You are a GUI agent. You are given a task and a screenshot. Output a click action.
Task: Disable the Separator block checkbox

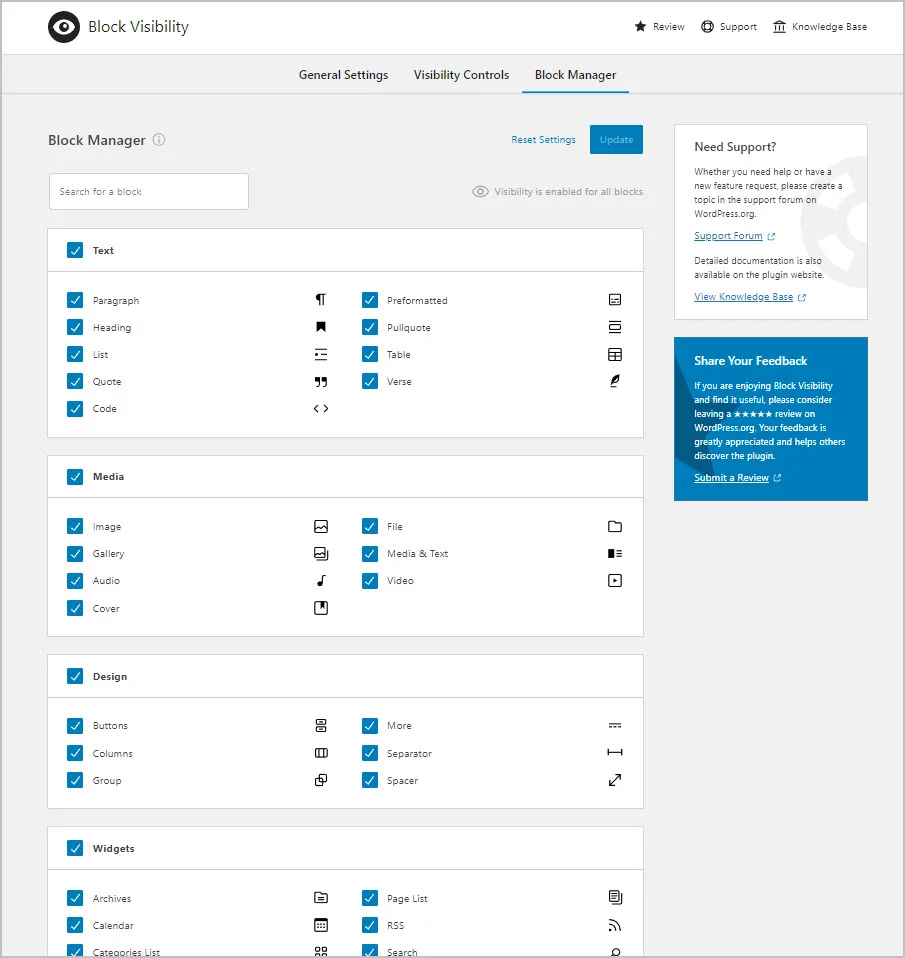tap(370, 754)
